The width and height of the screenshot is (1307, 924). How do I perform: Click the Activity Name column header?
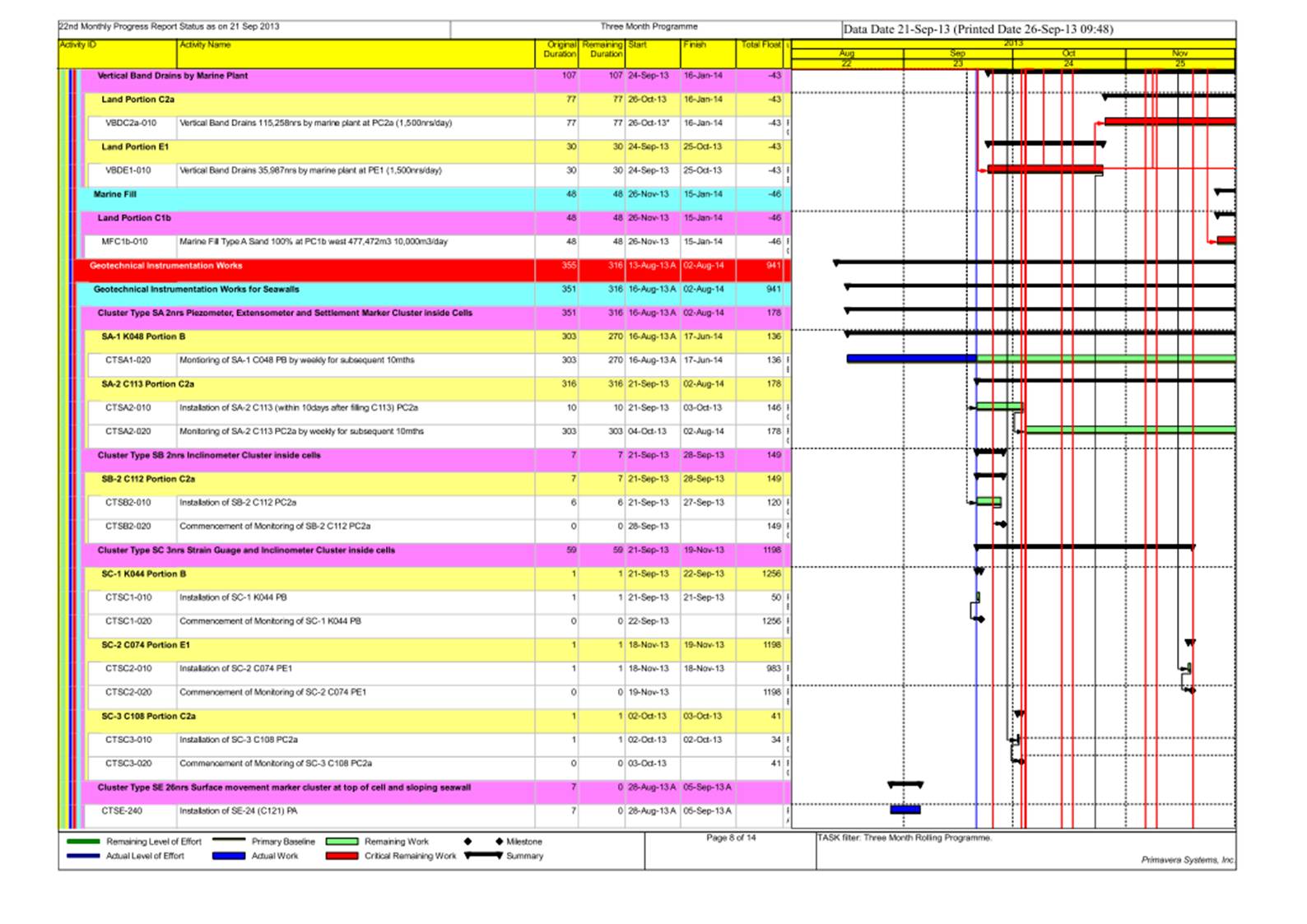pos(356,53)
